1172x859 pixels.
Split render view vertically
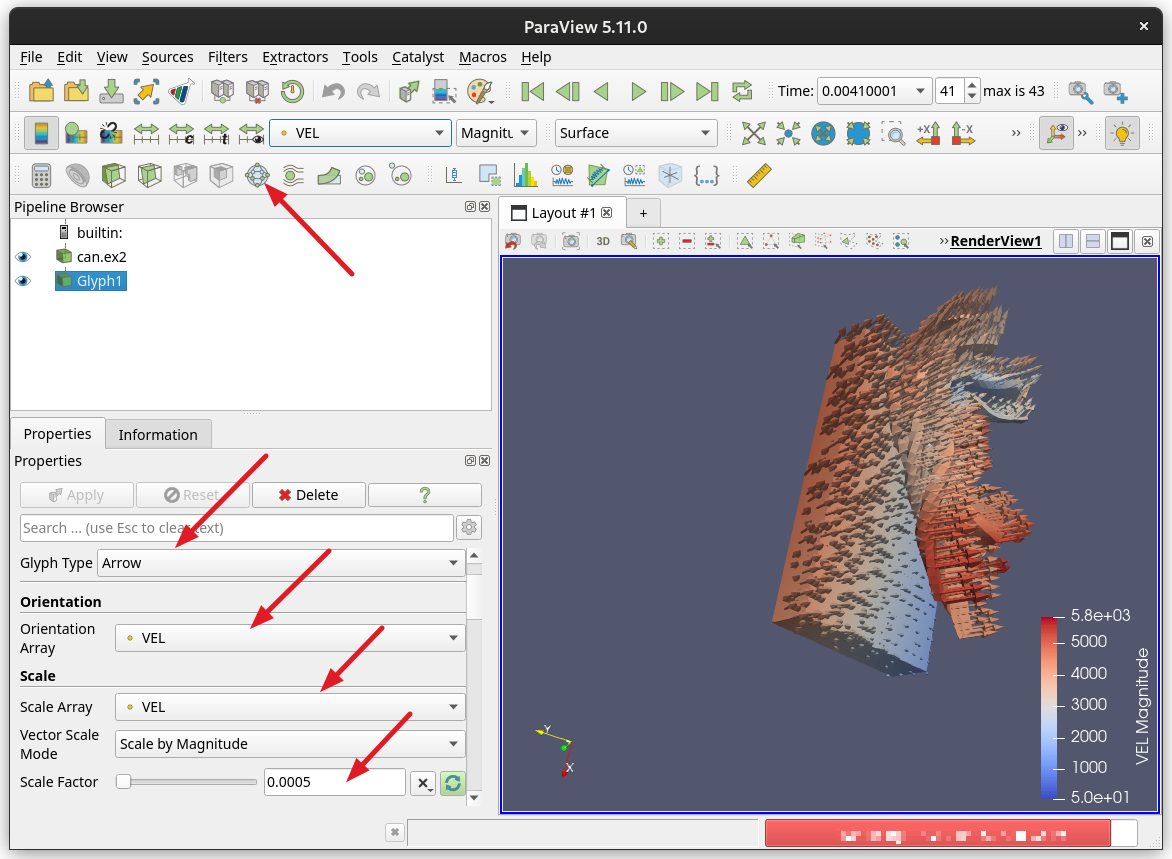(x=1093, y=241)
